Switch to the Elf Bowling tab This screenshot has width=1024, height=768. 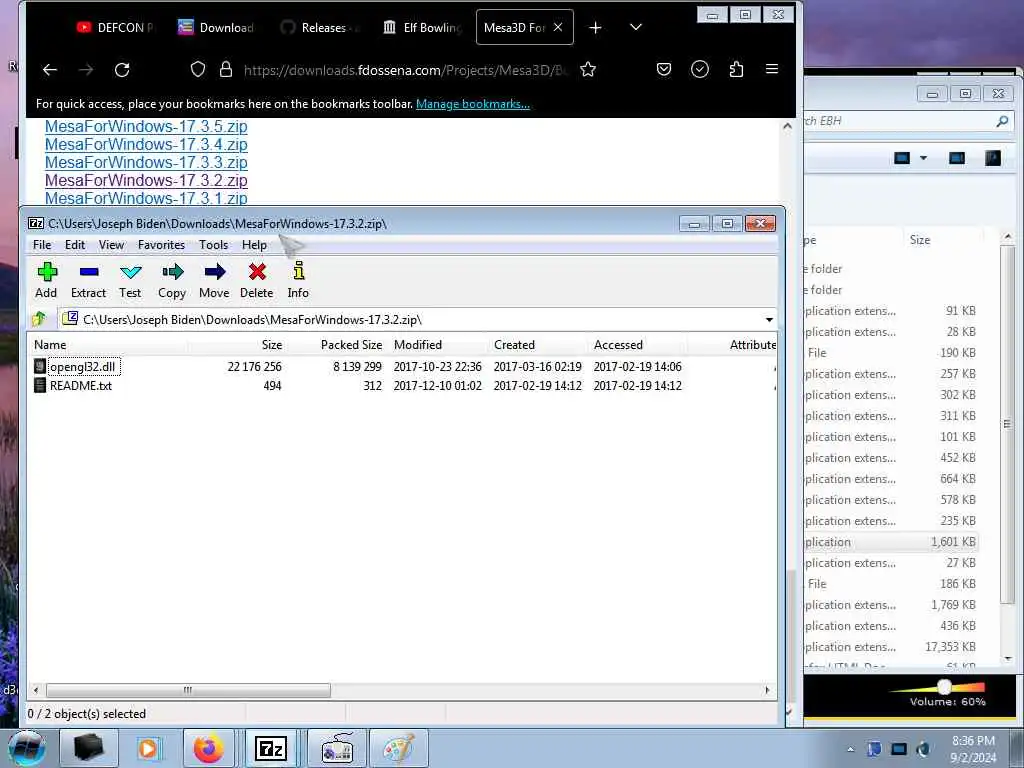(423, 27)
